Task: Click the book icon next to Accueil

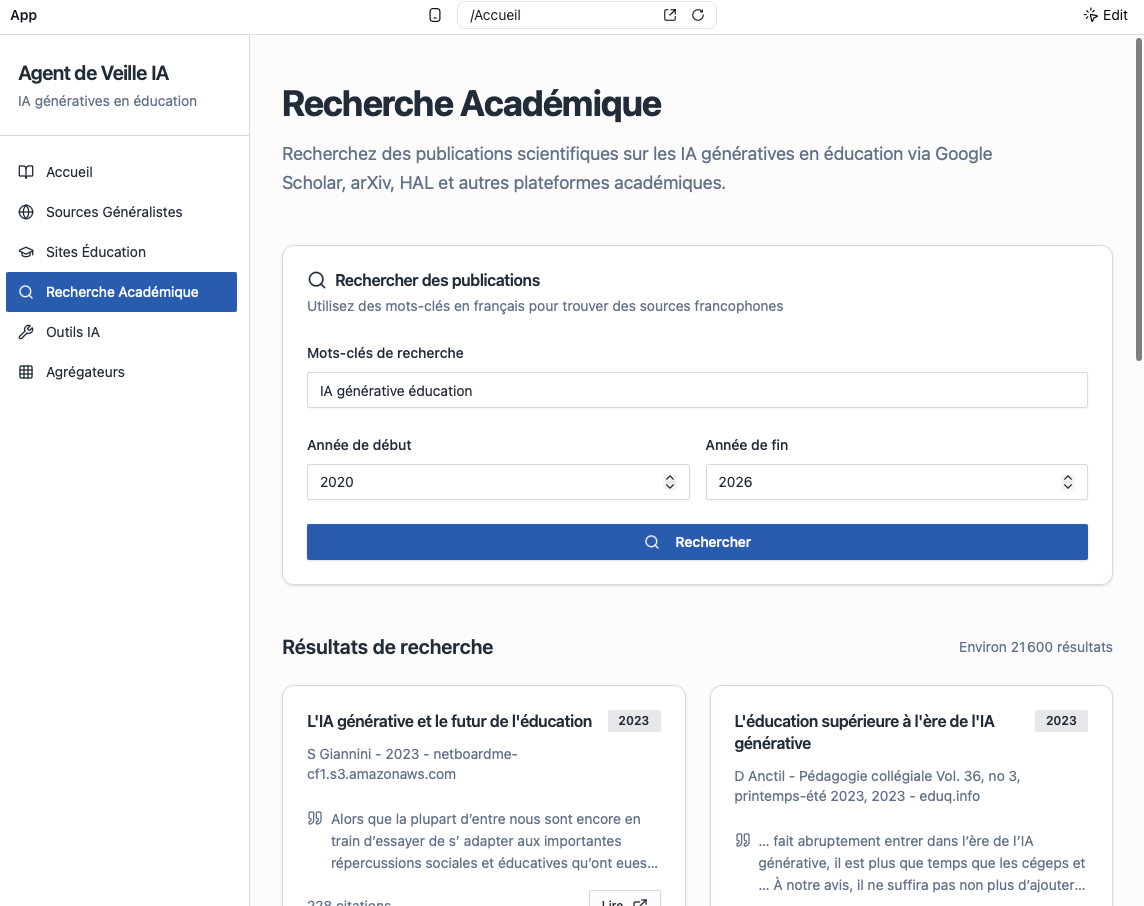Action: click(x=26, y=172)
